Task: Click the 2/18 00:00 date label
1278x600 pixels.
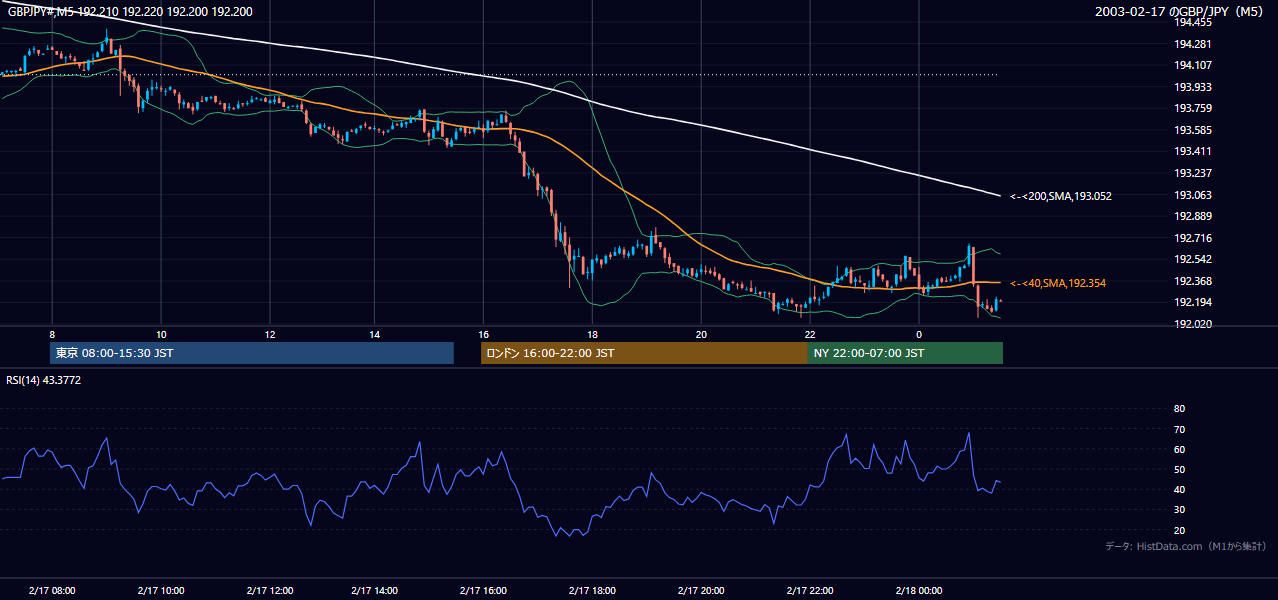Action: 918,590
